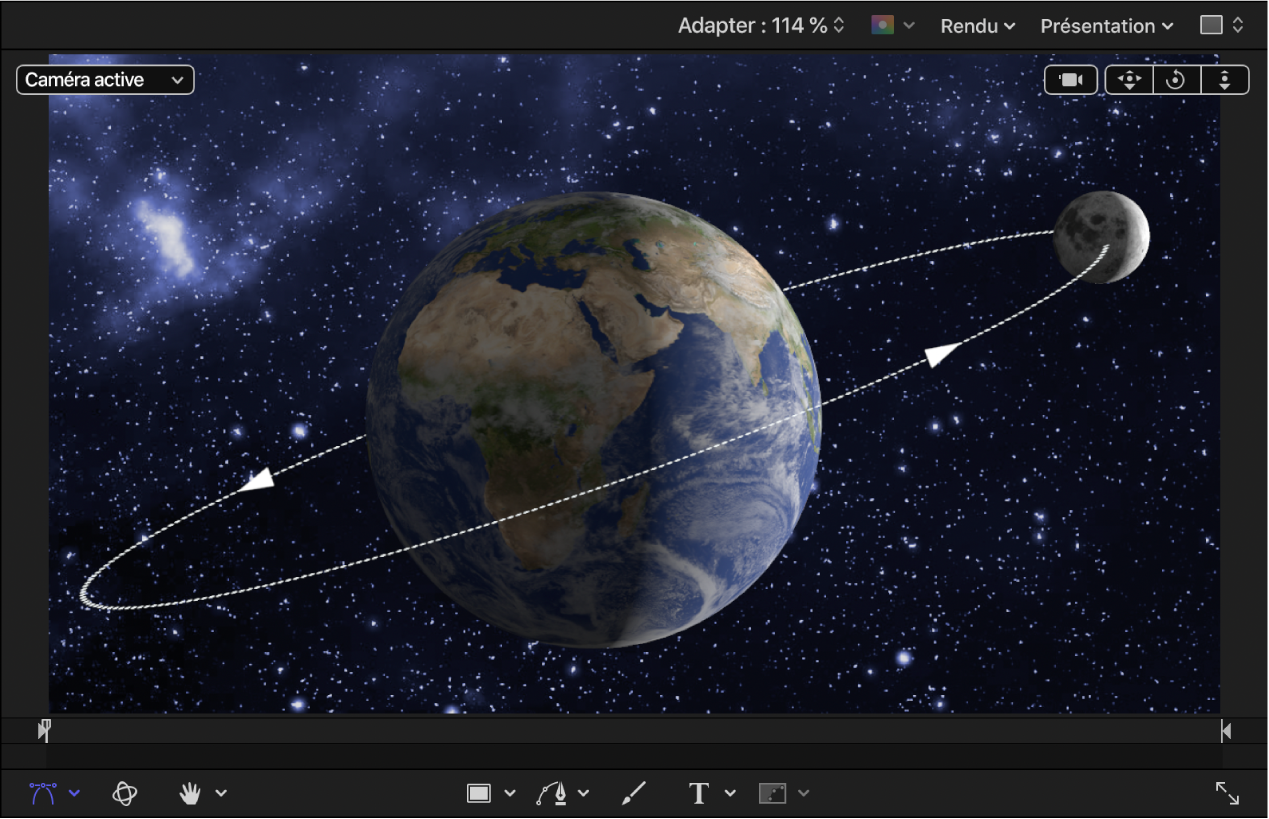Open the shape tool dropdown chevron
The image size is (1269, 819).
pos(510,793)
